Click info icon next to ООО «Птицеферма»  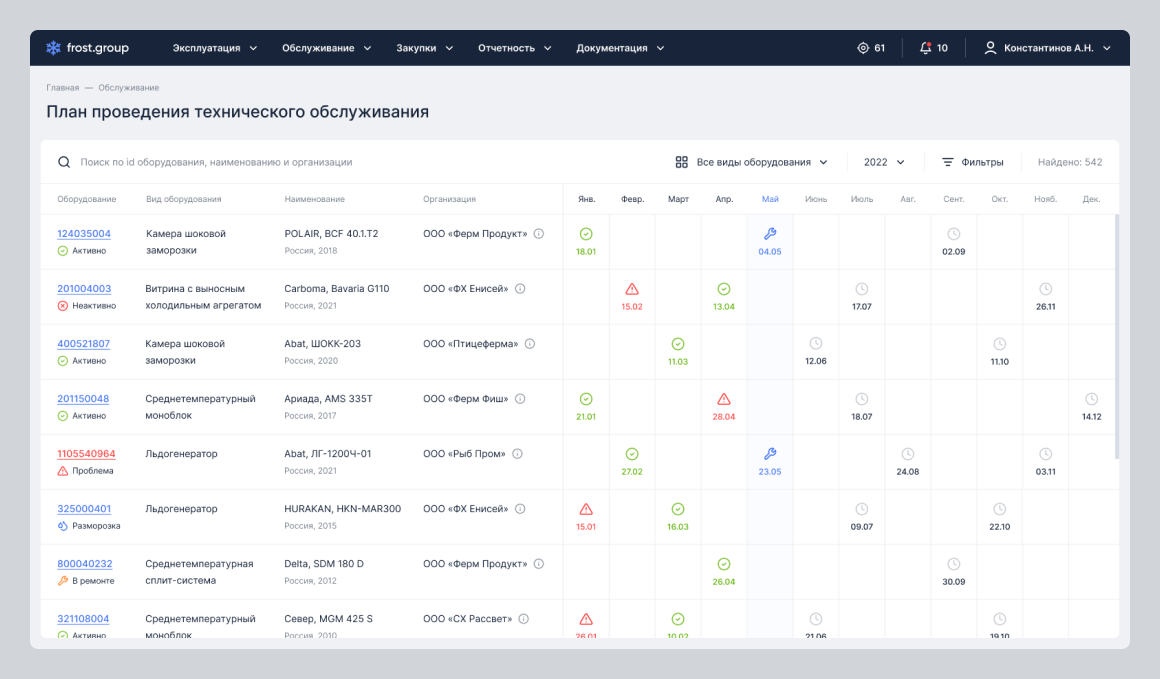(530, 344)
